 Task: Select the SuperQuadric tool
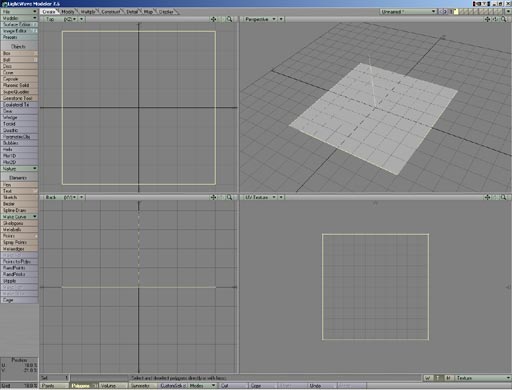(19, 92)
